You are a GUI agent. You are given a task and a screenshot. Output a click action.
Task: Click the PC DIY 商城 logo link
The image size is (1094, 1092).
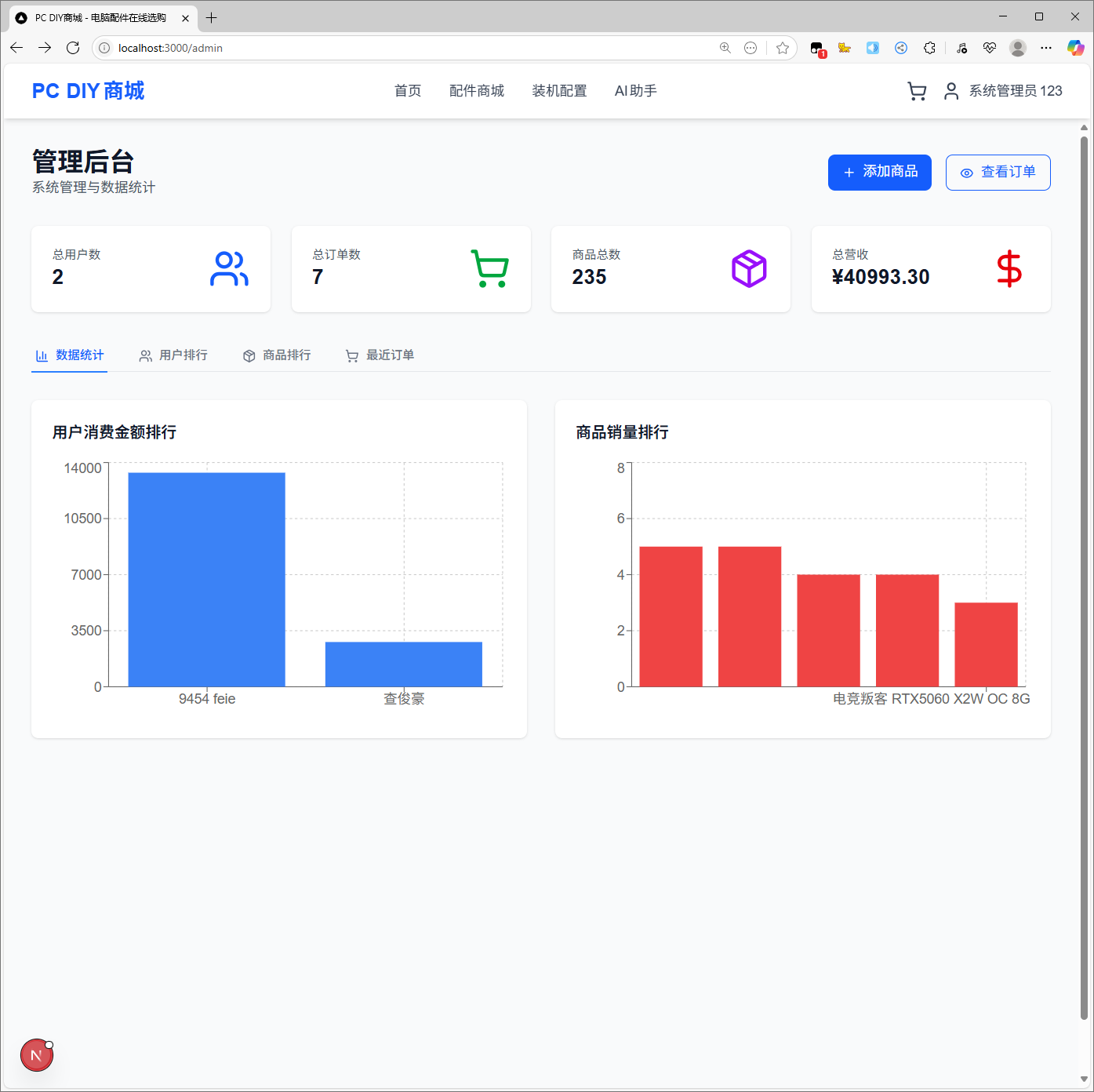(88, 91)
